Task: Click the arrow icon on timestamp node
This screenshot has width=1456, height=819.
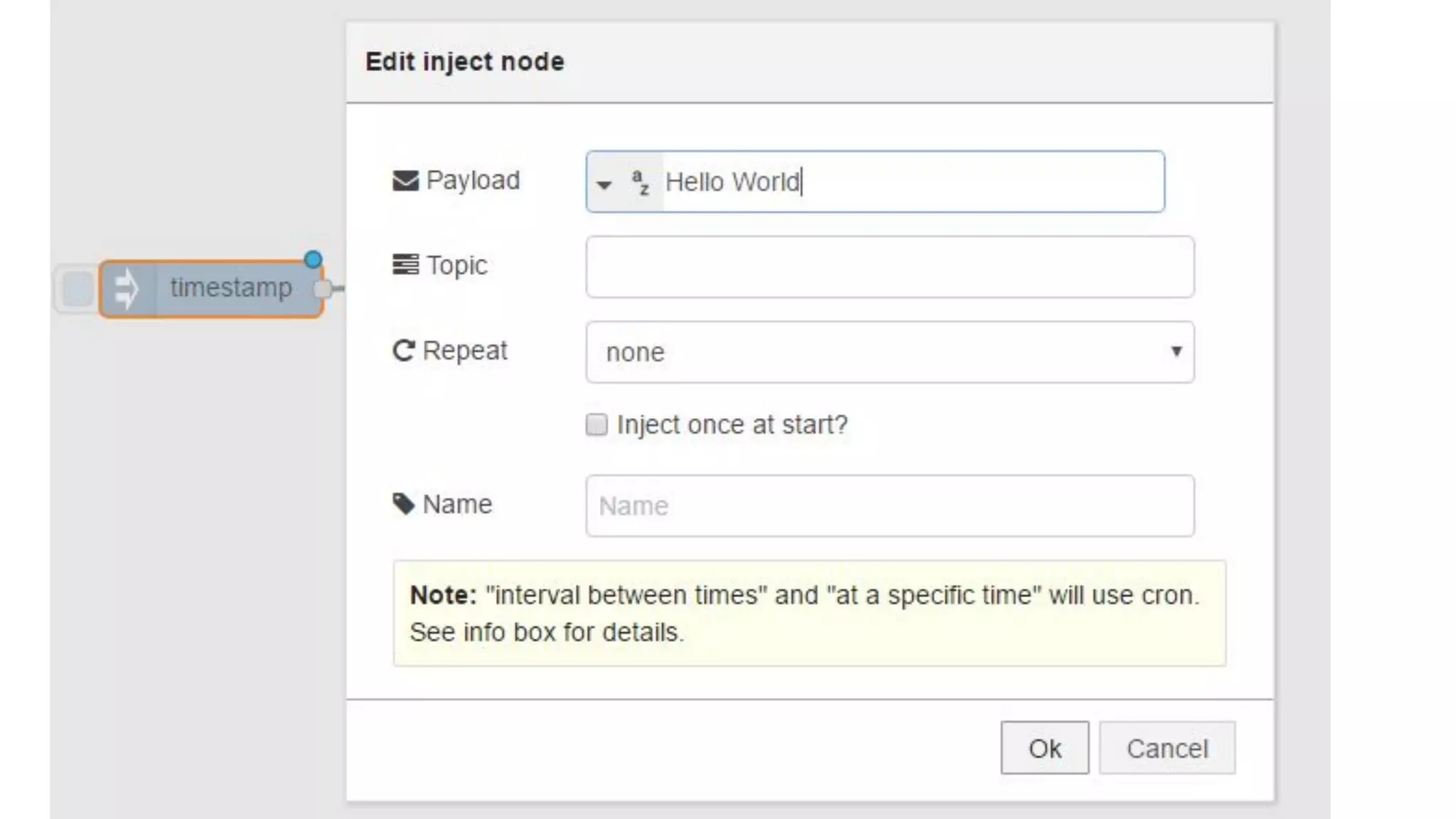Action: tap(127, 289)
